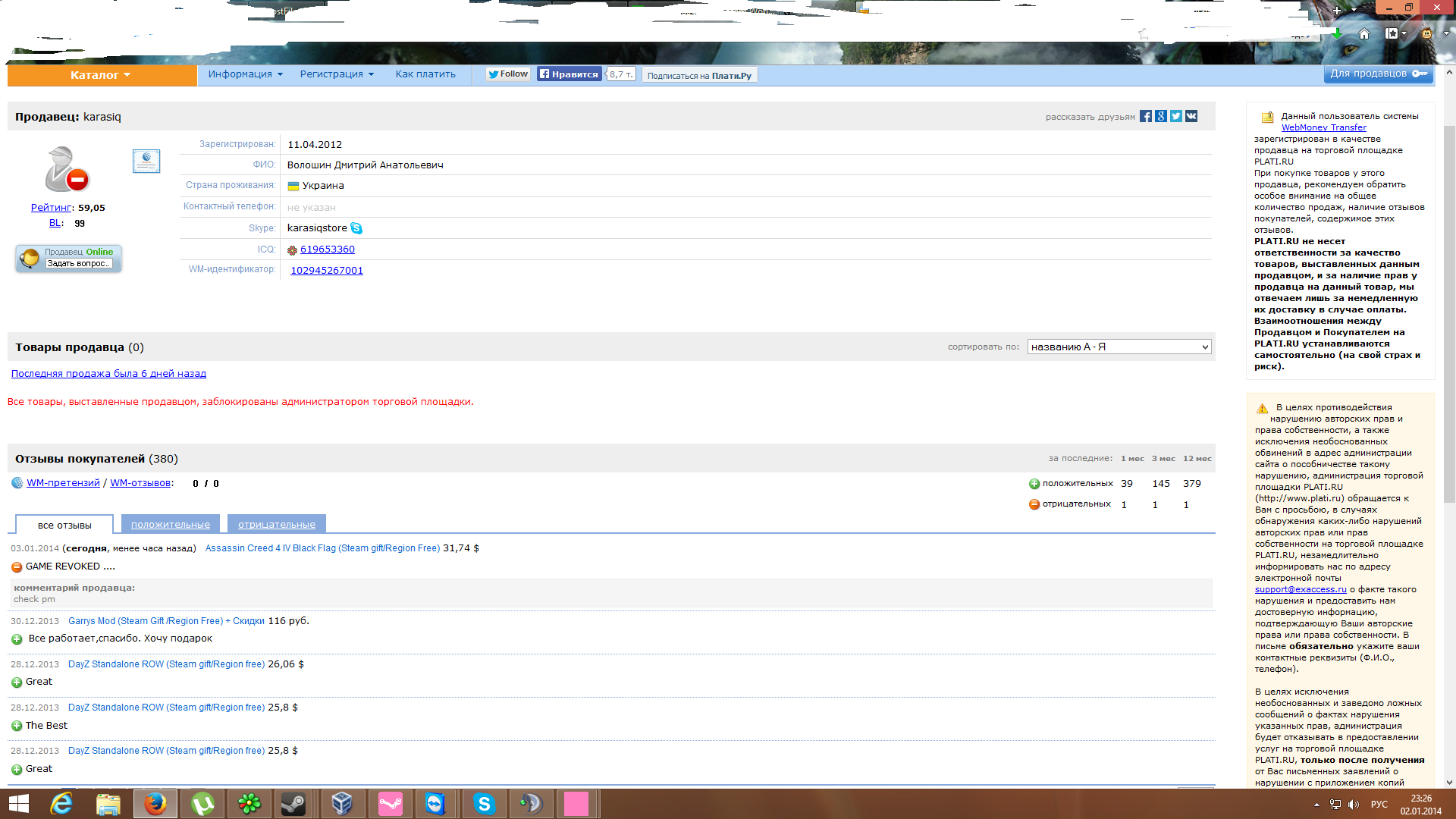Open the WM-претензий link
1456x819 pixels.
[x=63, y=483]
